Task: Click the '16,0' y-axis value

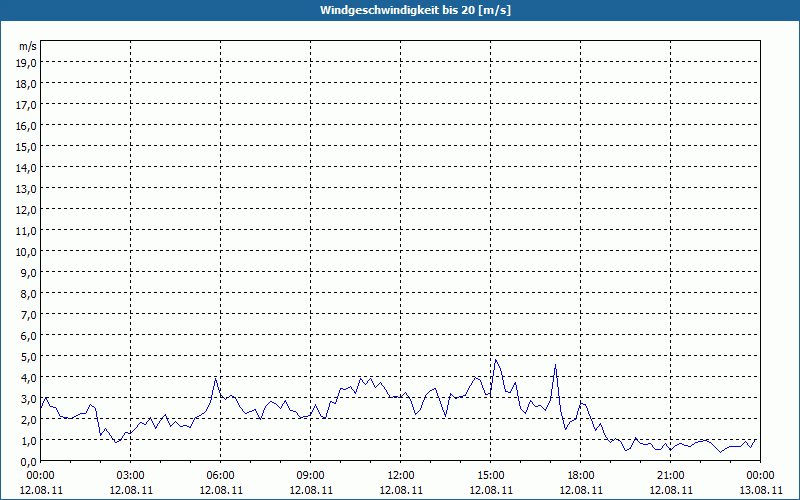Action: pyautogui.click(x=27, y=126)
